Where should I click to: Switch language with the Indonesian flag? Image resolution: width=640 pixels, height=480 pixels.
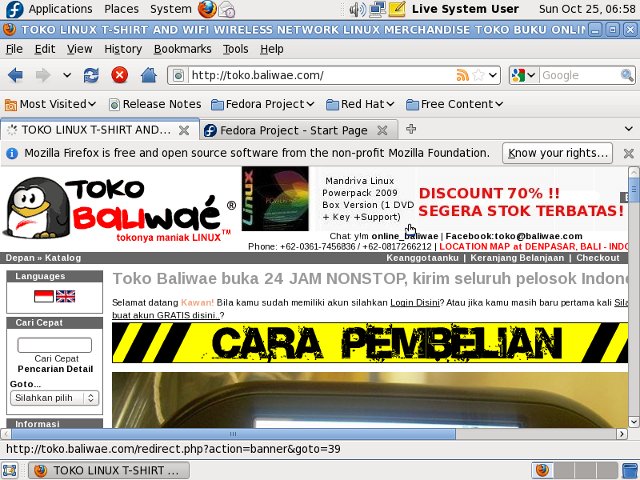44,296
